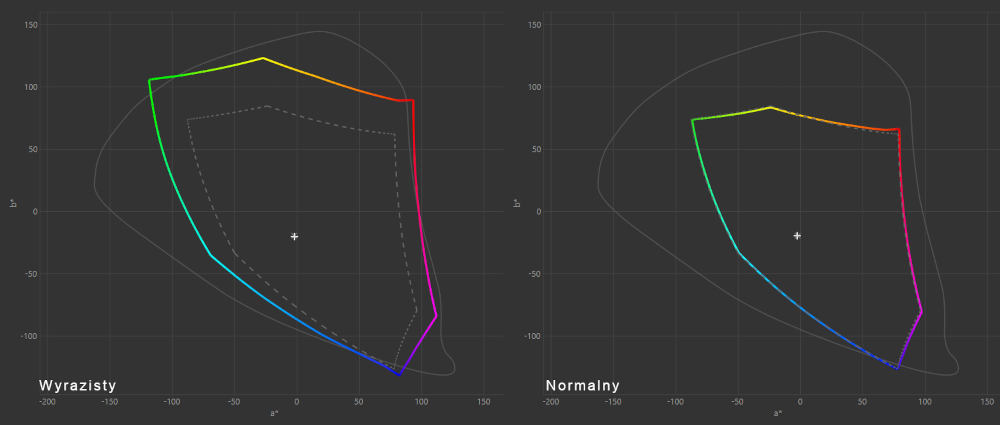Click the Wyrazisty label on left chart

[78, 385]
